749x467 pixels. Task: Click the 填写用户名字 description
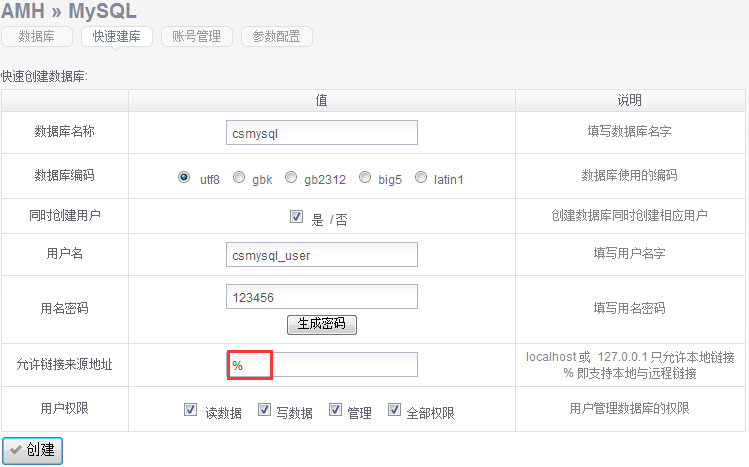tap(630, 253)
